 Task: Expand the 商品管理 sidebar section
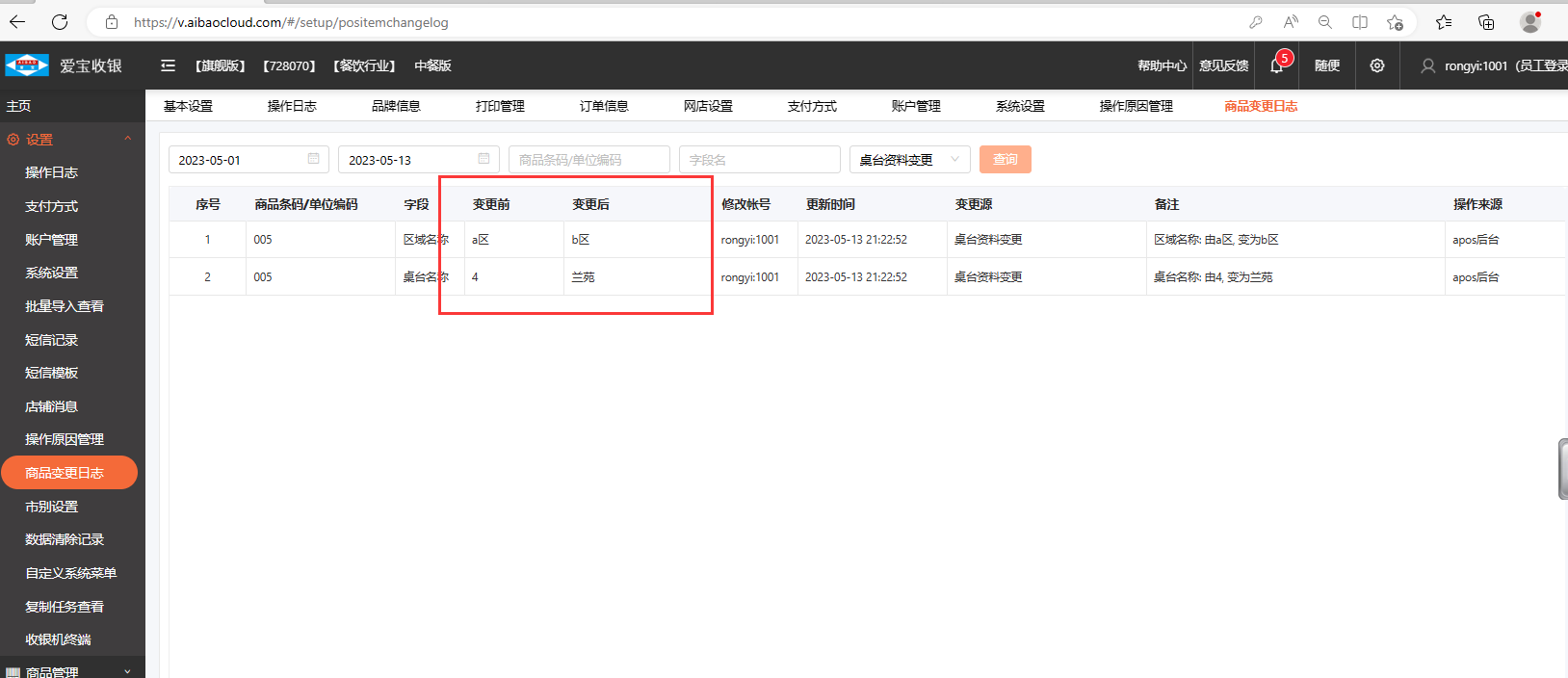pos(127,671)
